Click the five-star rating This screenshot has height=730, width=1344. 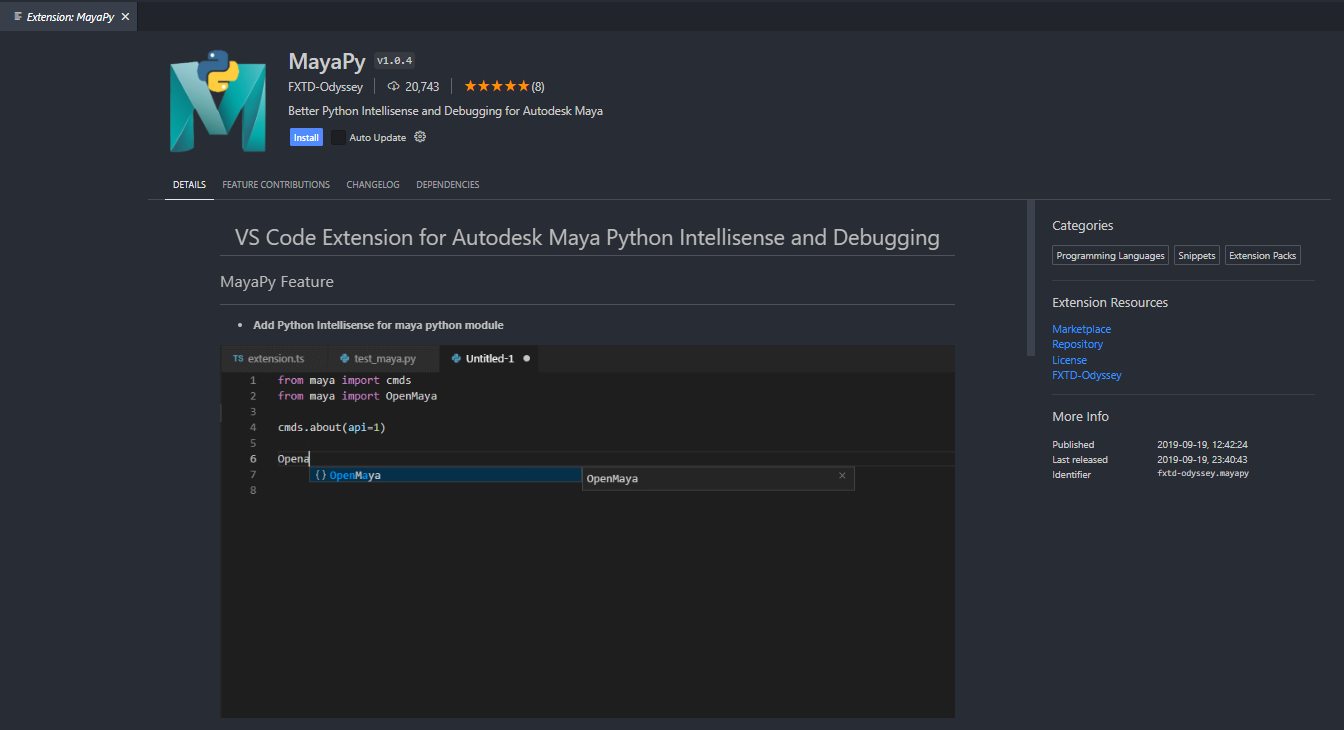497,87
